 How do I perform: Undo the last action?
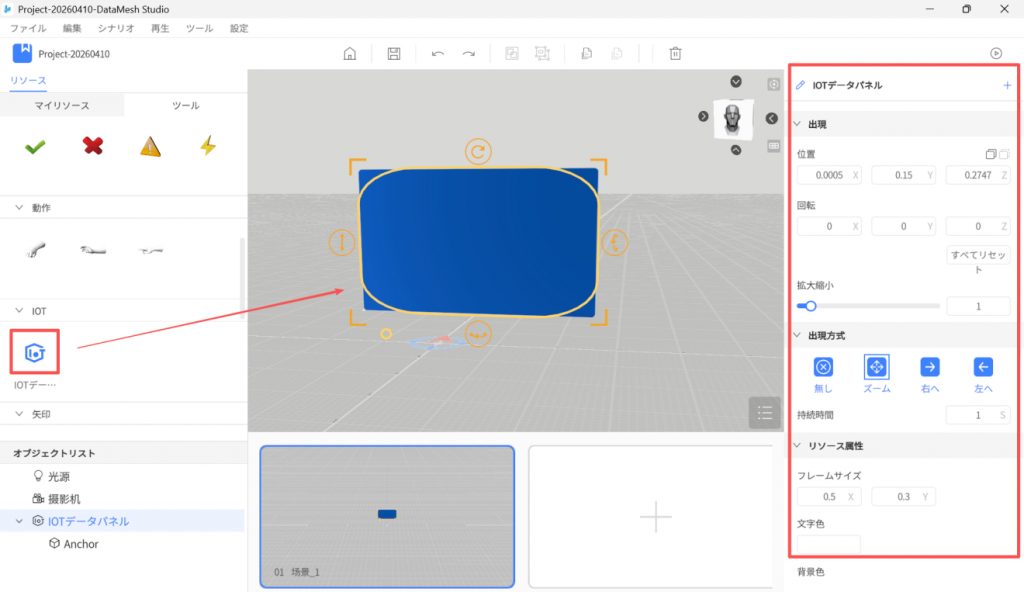click(437, 54)
